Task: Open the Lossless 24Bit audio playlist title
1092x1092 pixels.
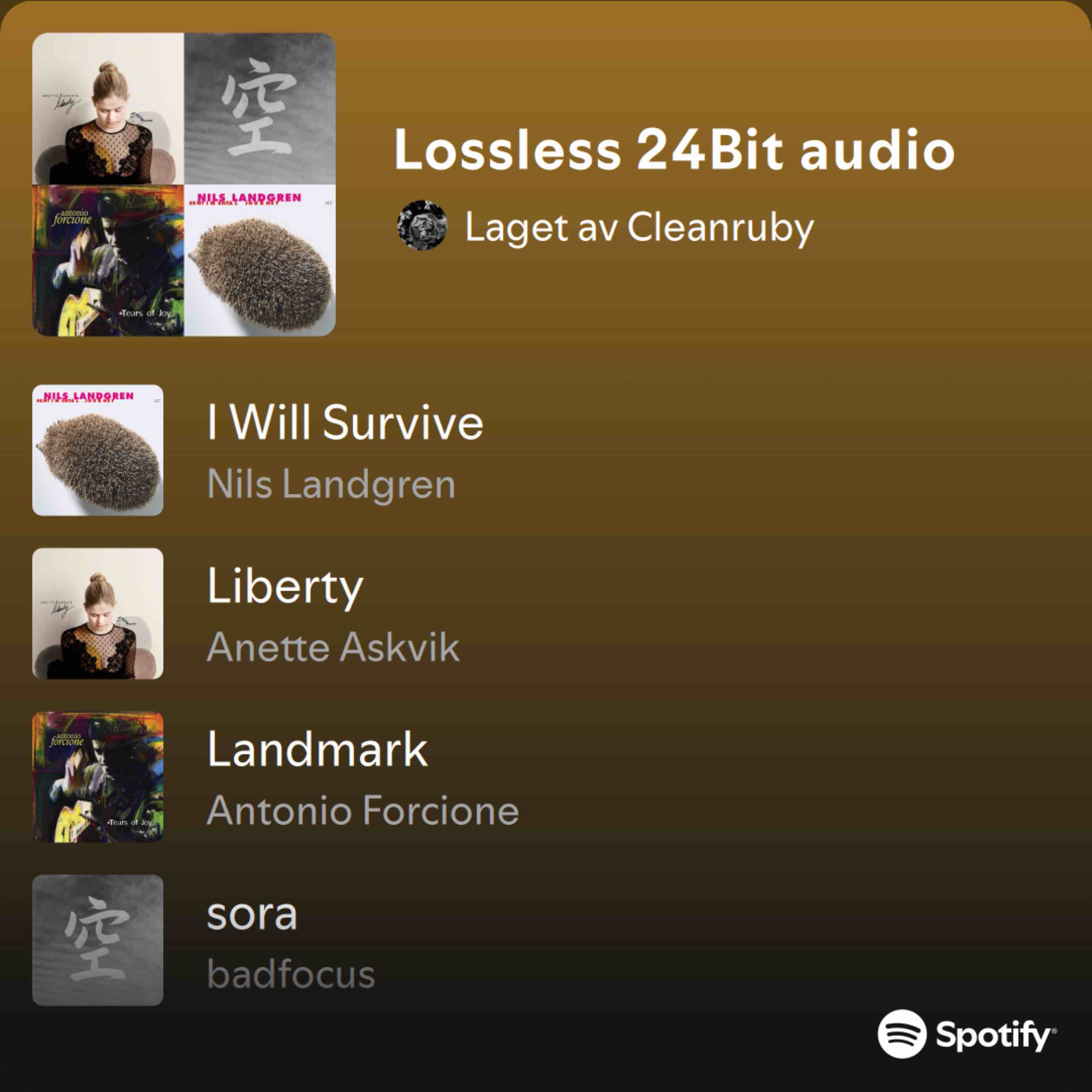Action: pos(674,149)
